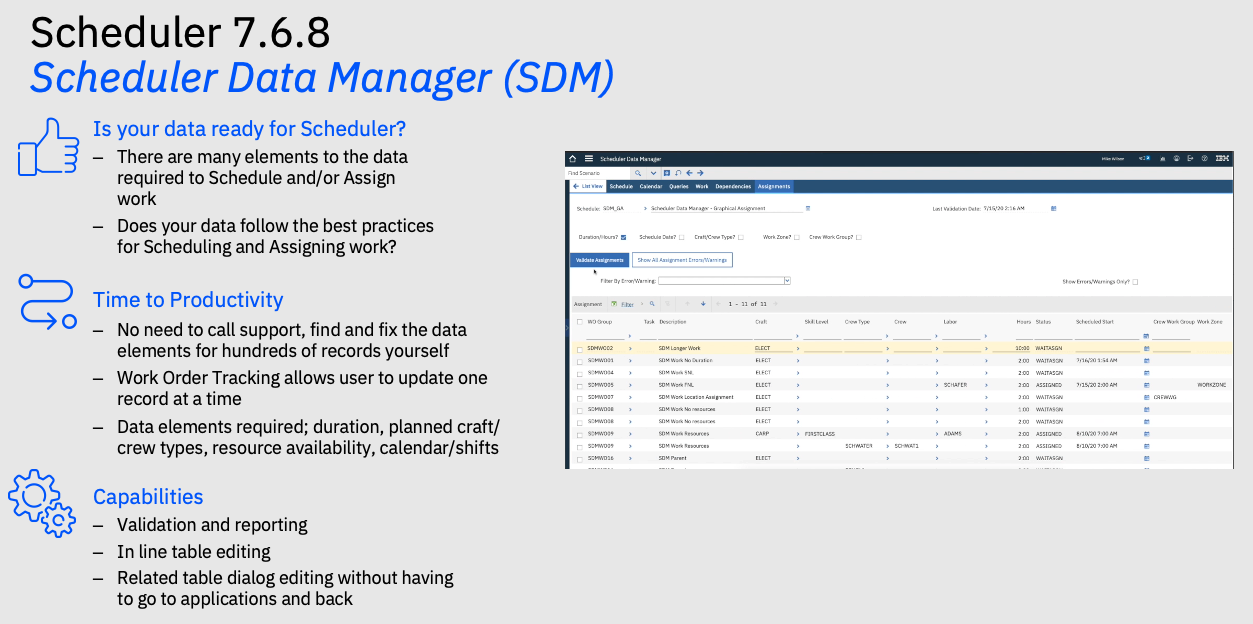
Task: Click the Schedule detail chevron next to SDM_GA
Action: [645, 208]
